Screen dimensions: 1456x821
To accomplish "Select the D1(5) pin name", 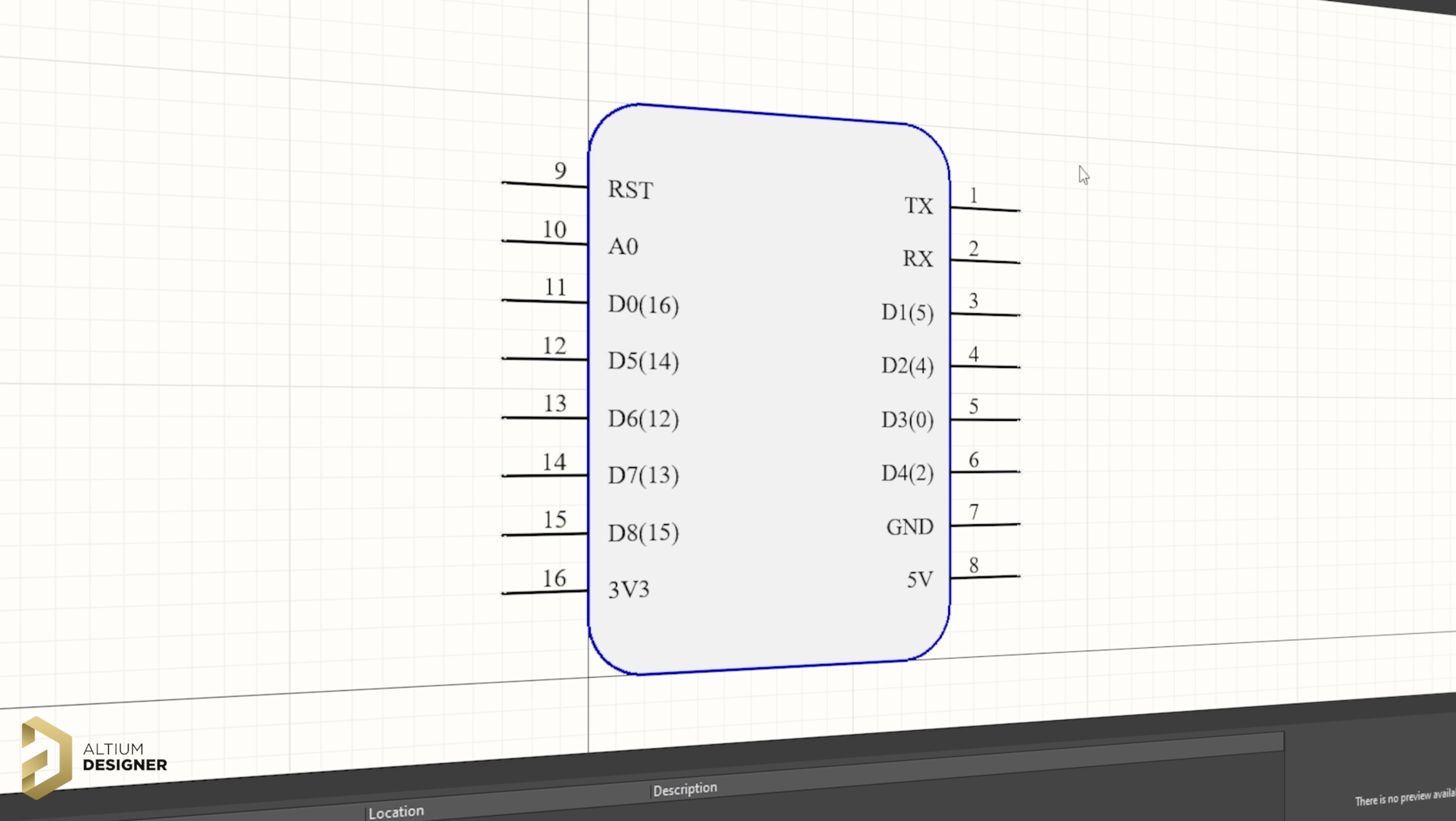I will tap(907, 313).
